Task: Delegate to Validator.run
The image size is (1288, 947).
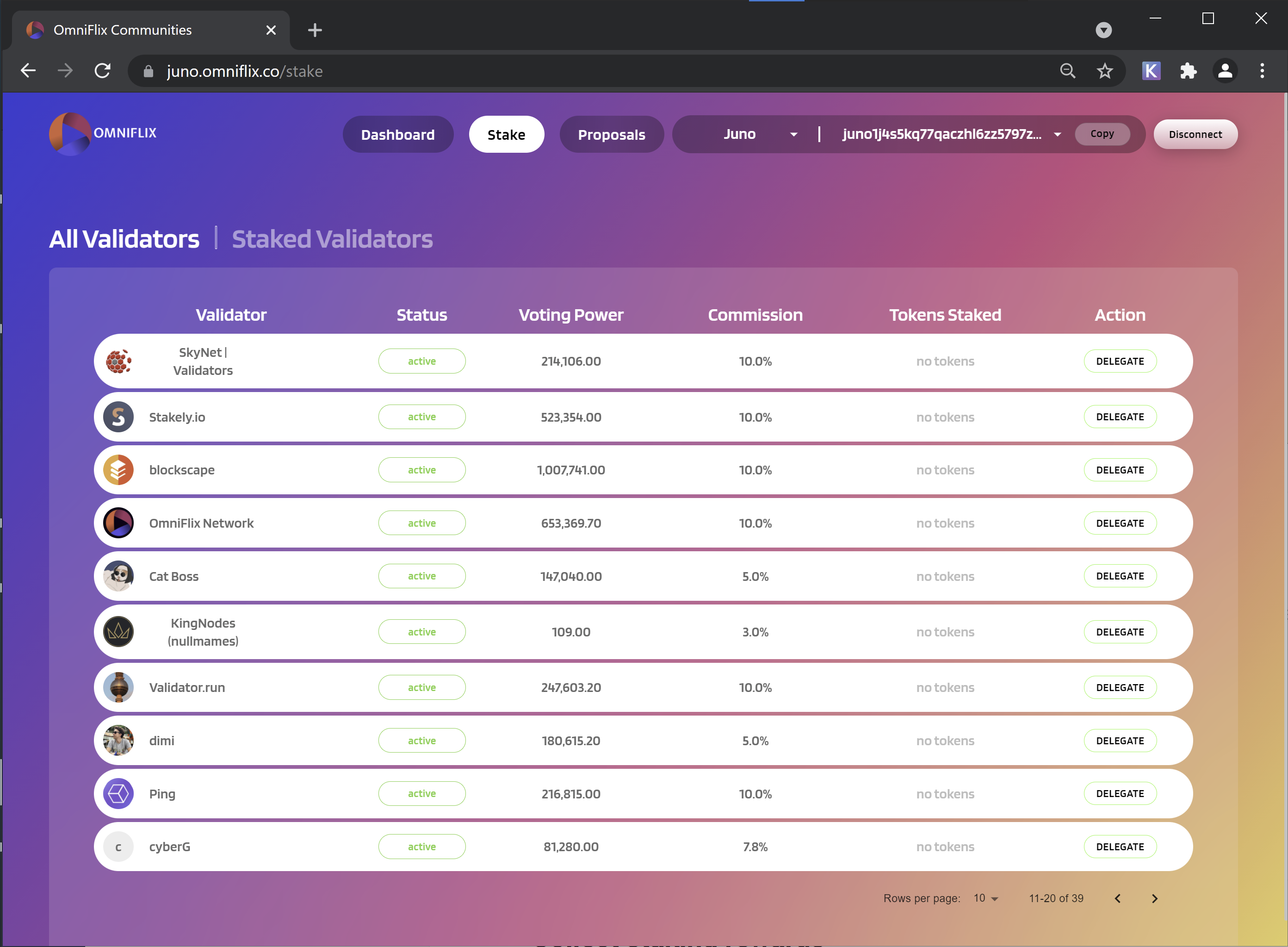Action: click(1120, 687)
